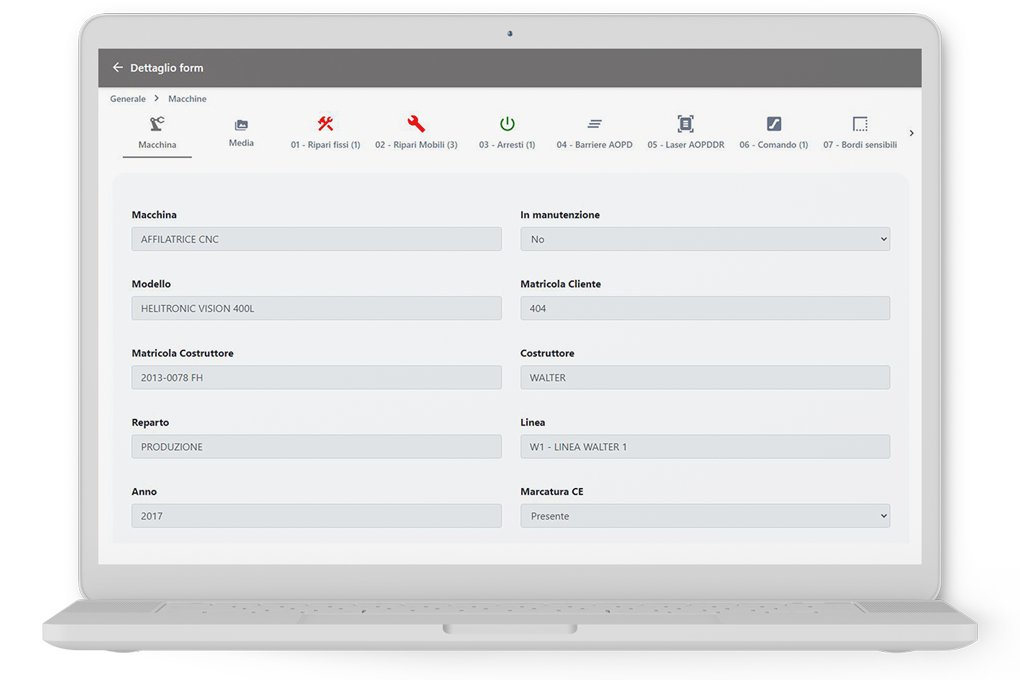Click the red wrench Ripari Mobili icon
The height and width of the screenshot is (680, 1020).
[416, 124]
